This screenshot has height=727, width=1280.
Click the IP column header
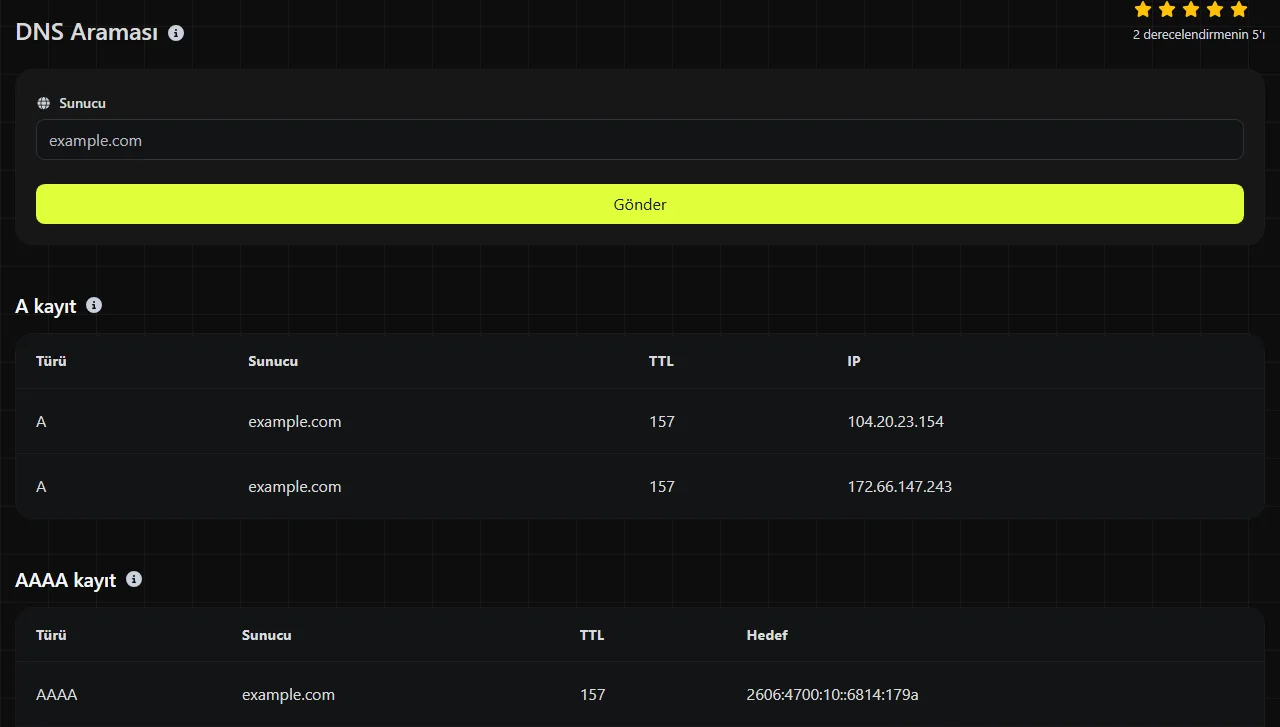(x=854, y=361)
